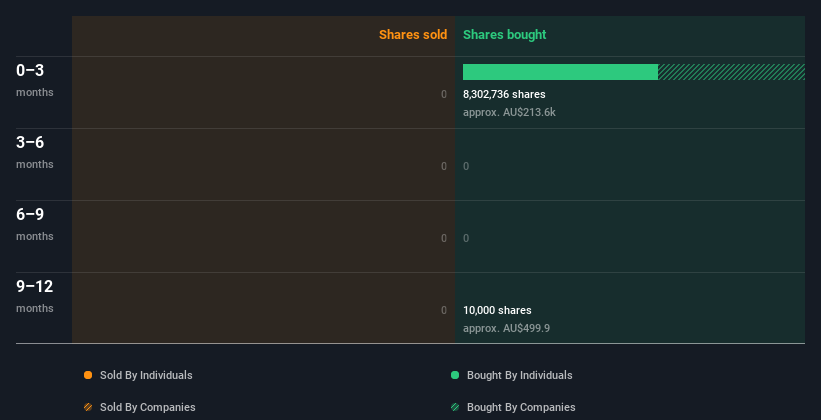Click the Shares bought column header
This screenshot has width=821, height=420.
(x=505, y=35)
